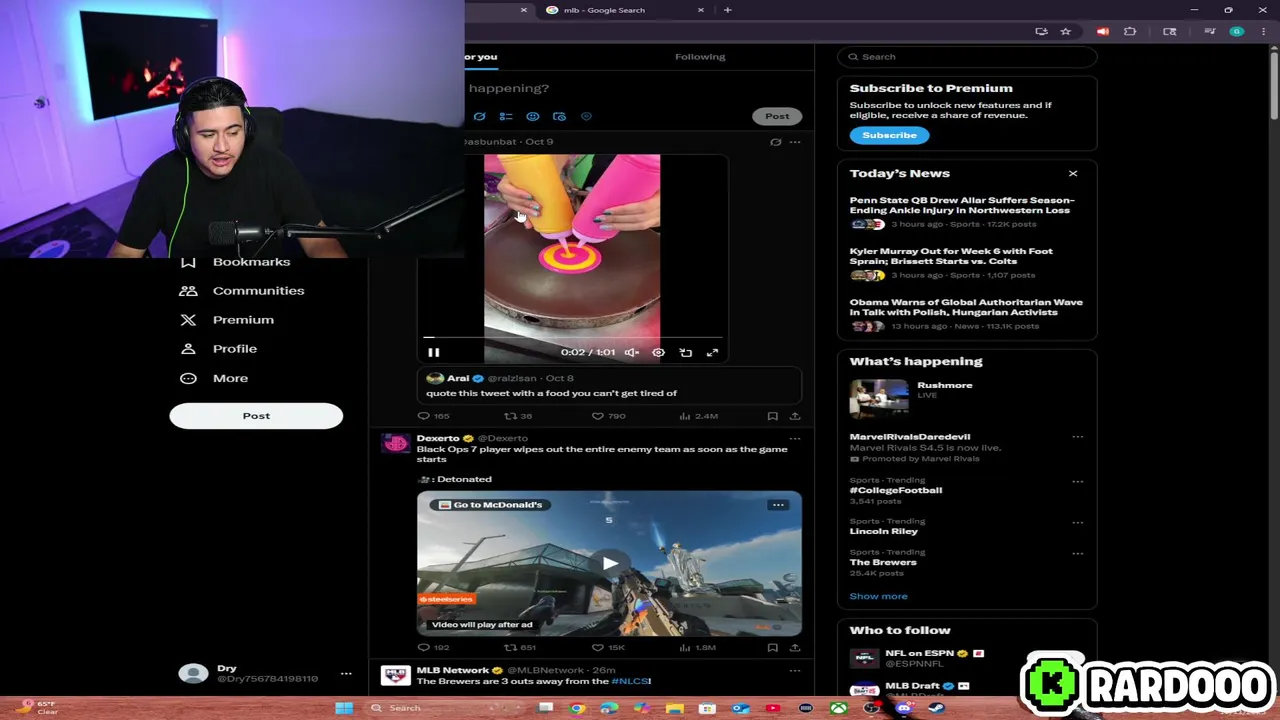Open a new browser tab
This screenshot has width=1280, height=720.
[x=727, y=10]
